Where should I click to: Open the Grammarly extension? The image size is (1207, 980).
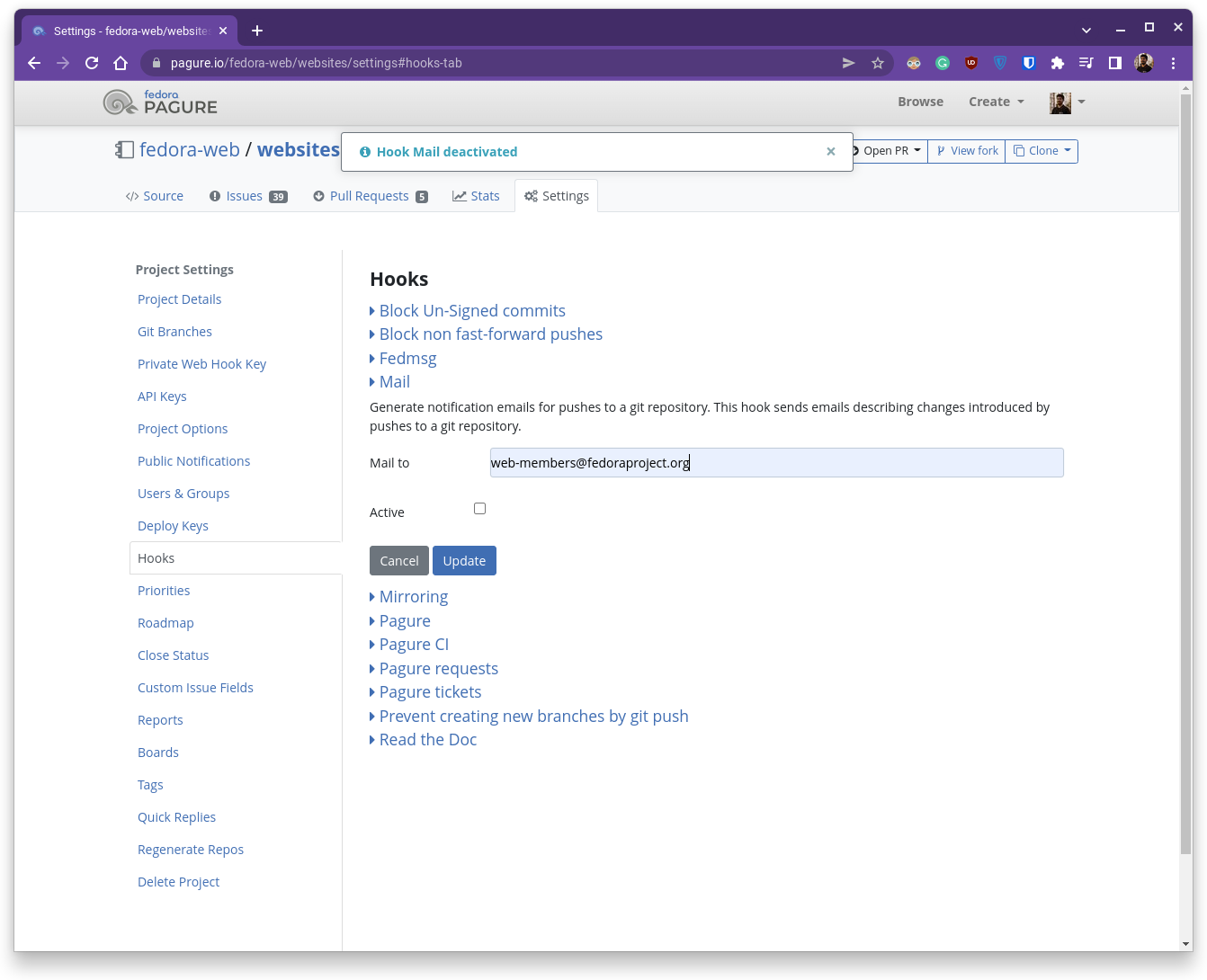[943, 63]
